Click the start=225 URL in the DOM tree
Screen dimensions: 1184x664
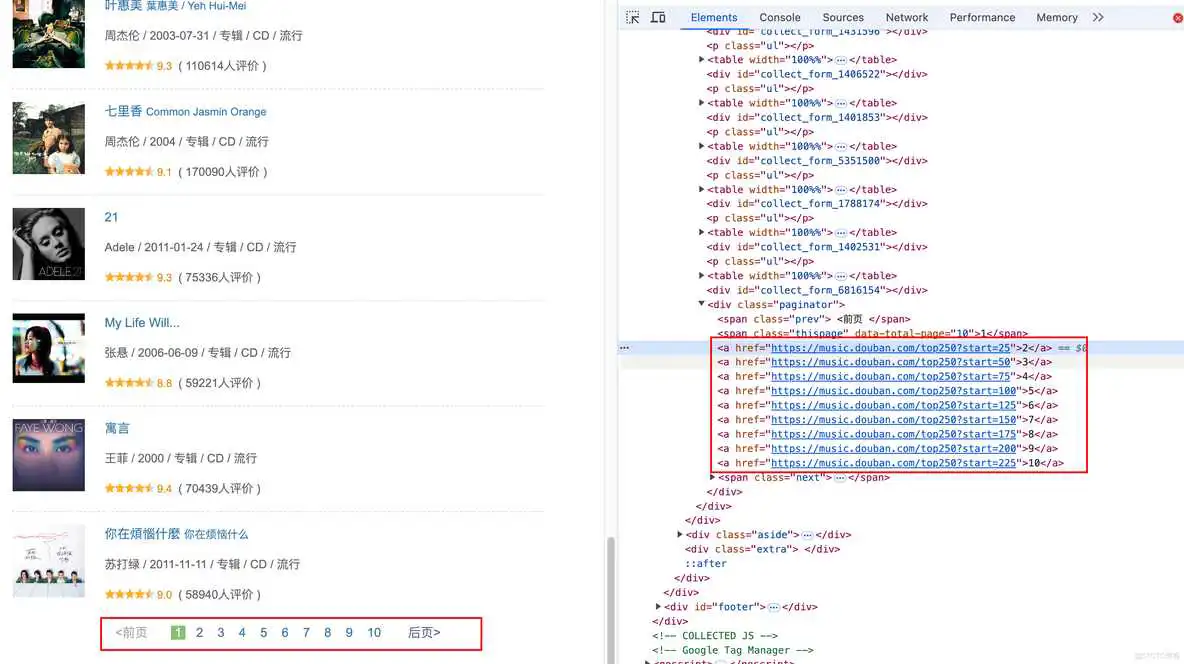point(895,462)
